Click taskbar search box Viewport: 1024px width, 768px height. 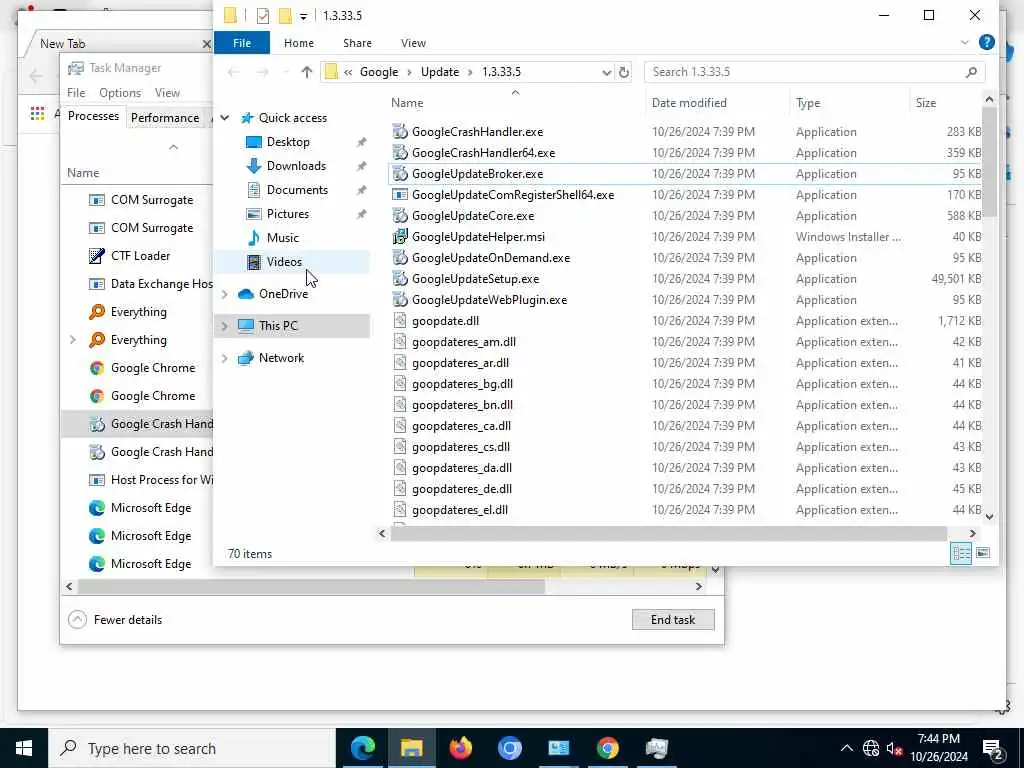[x=192, y=748]
